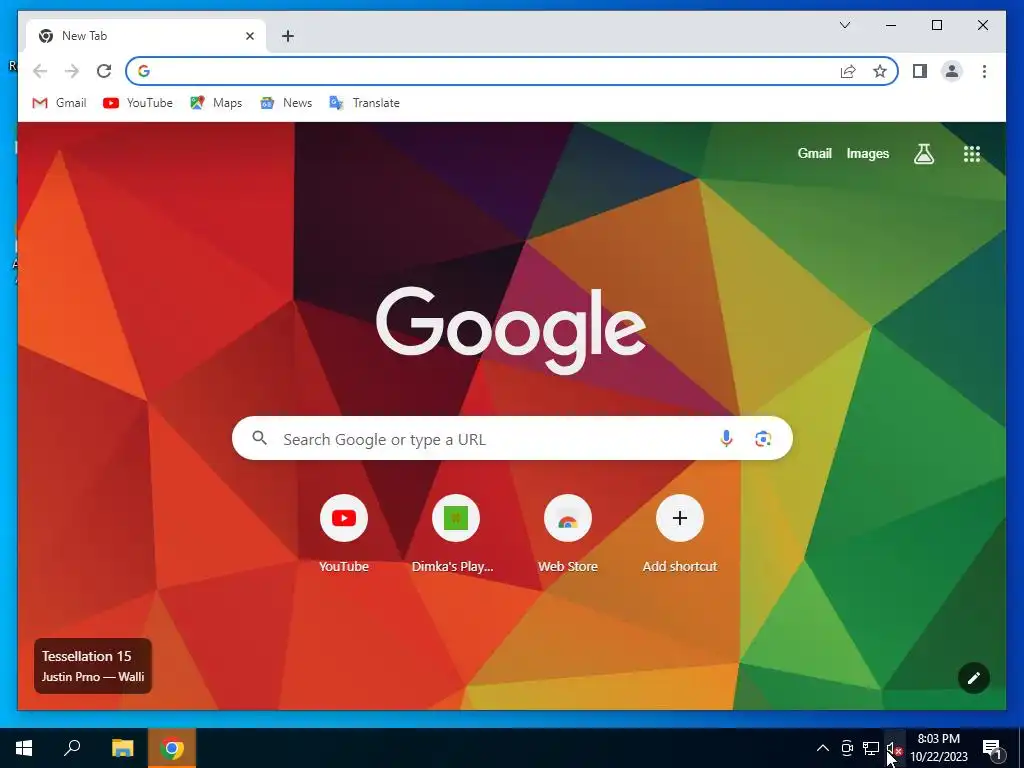Open the side panel icon
Viewport: 1024px width, 768px height.
click(x=920, y=71)
